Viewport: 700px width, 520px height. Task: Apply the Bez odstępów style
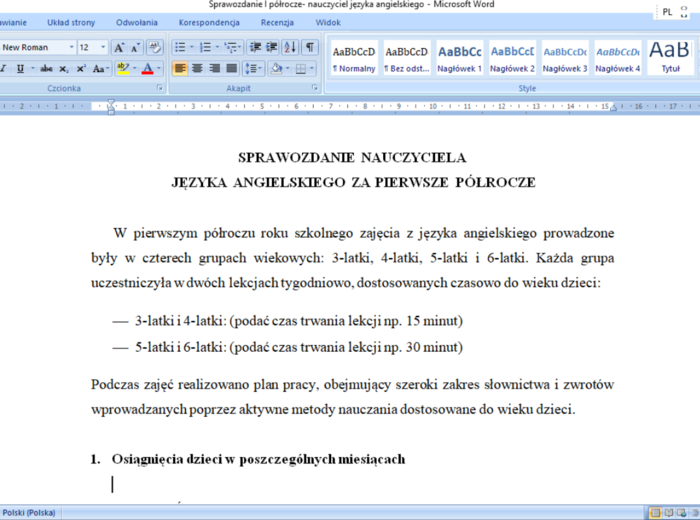click(x=407, y=58)
